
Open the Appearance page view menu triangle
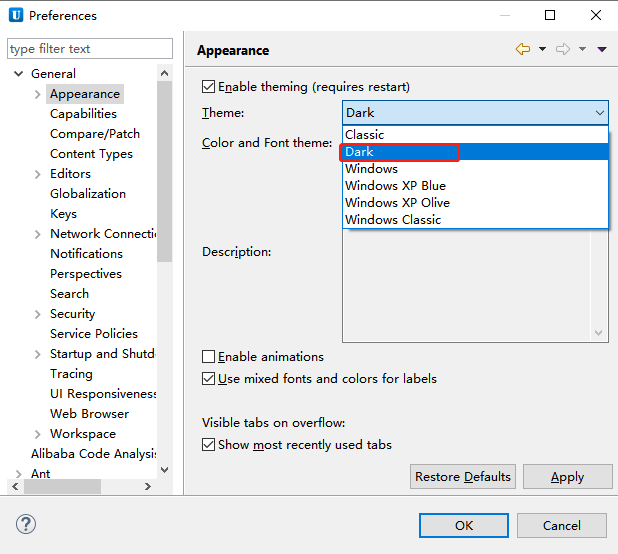[602, 49]
